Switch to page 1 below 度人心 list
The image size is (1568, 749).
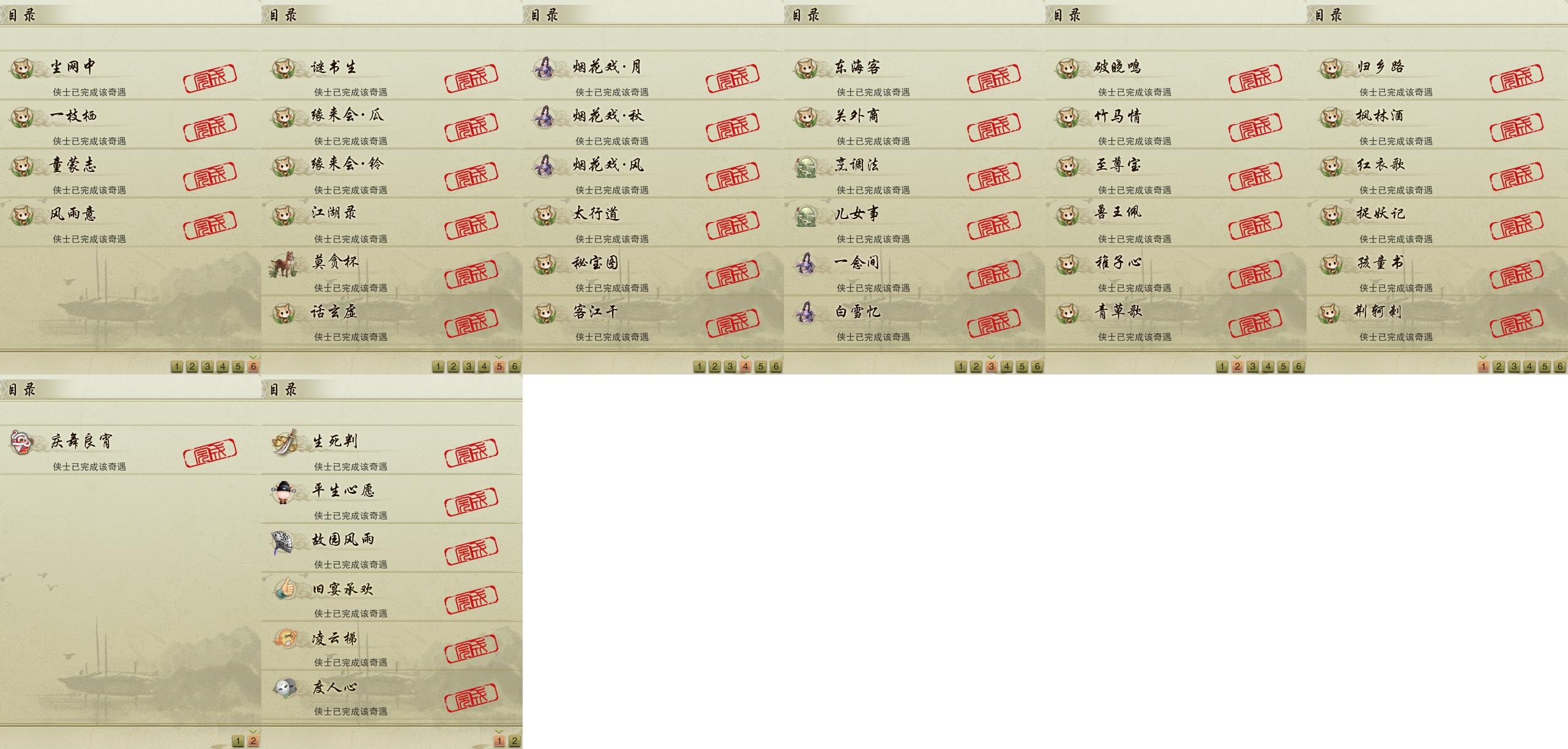[499, 741]
